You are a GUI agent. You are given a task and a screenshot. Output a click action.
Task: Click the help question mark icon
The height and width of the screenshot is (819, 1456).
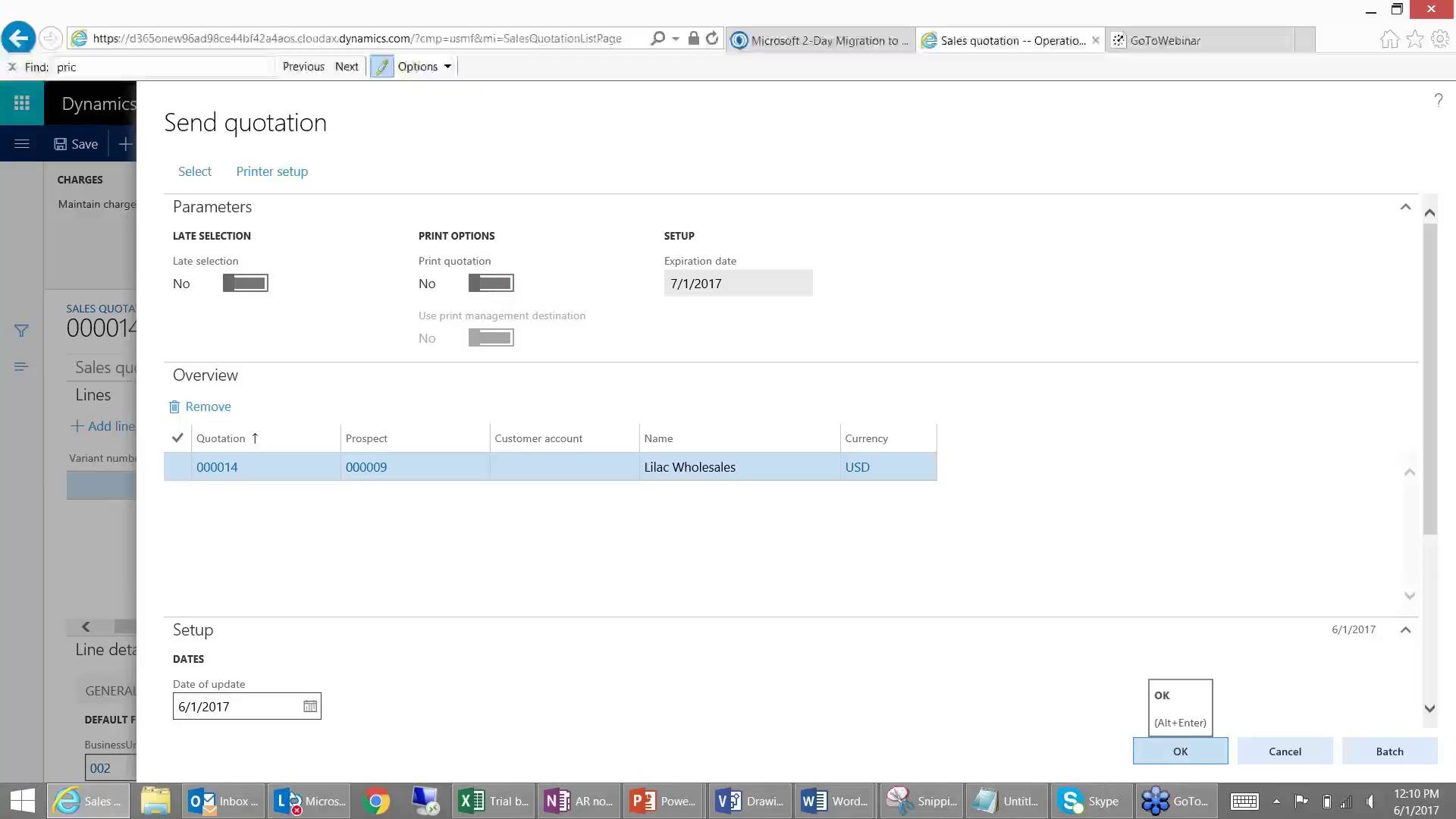point(1439,100)
